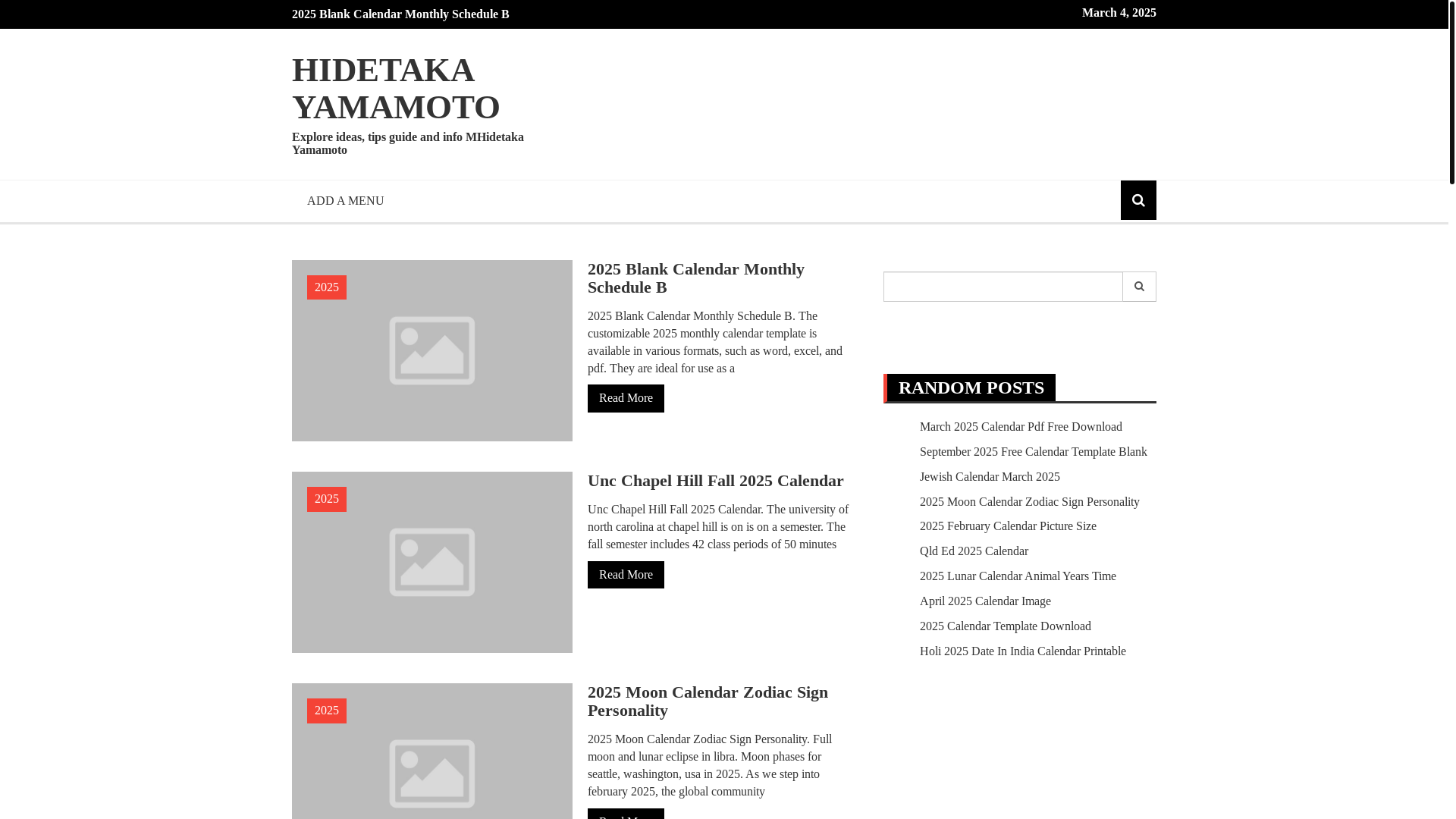This screenshot has height=819, width=1456.
Task: Open 2025 Calendar Template Download link
Action: pos(1005,626)
